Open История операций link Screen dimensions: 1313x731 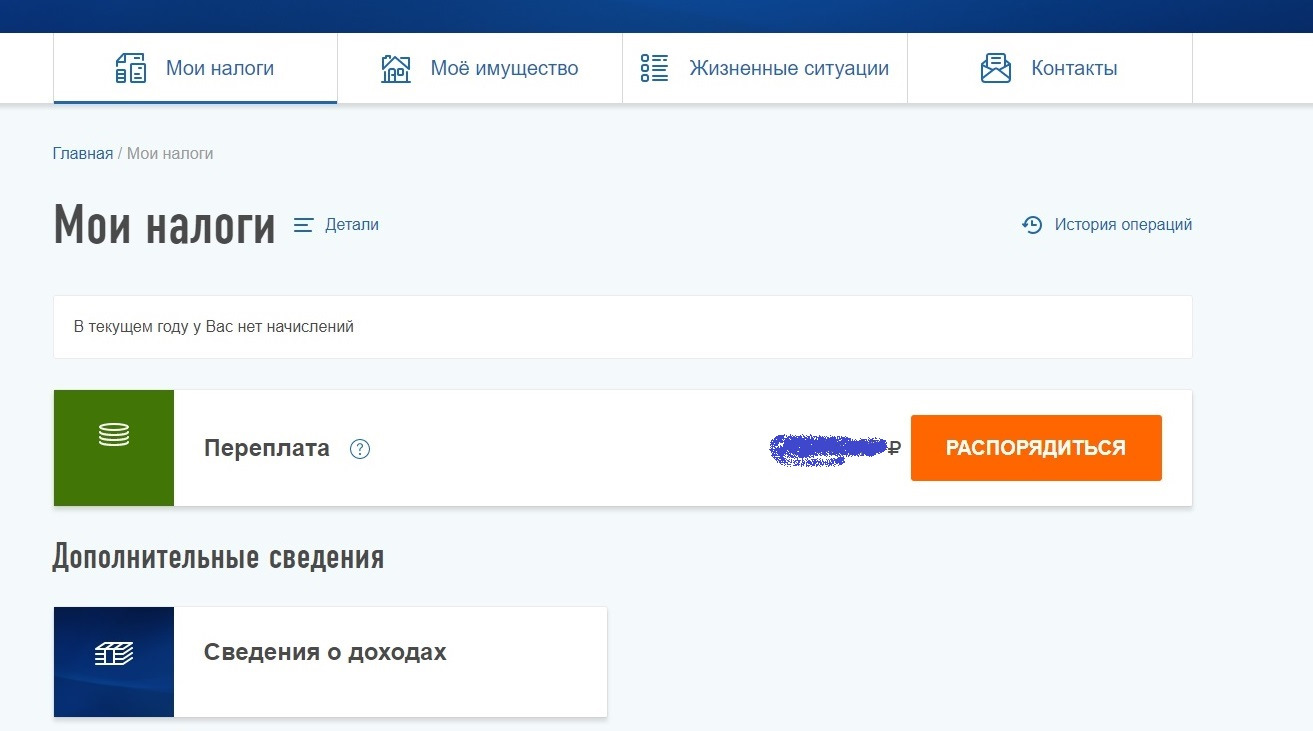1123,225
